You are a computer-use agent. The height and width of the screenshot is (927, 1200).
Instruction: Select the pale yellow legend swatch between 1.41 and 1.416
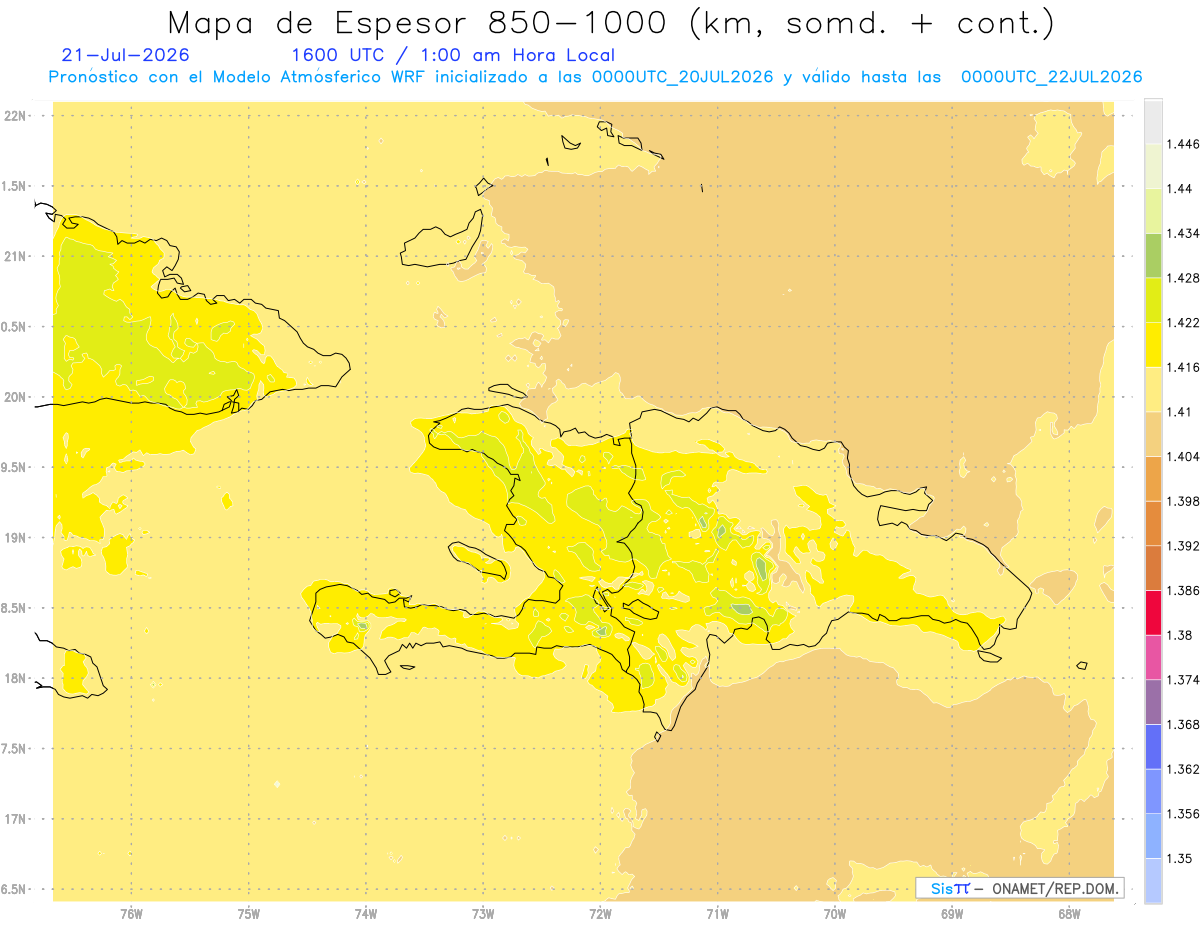[1153, 389]
